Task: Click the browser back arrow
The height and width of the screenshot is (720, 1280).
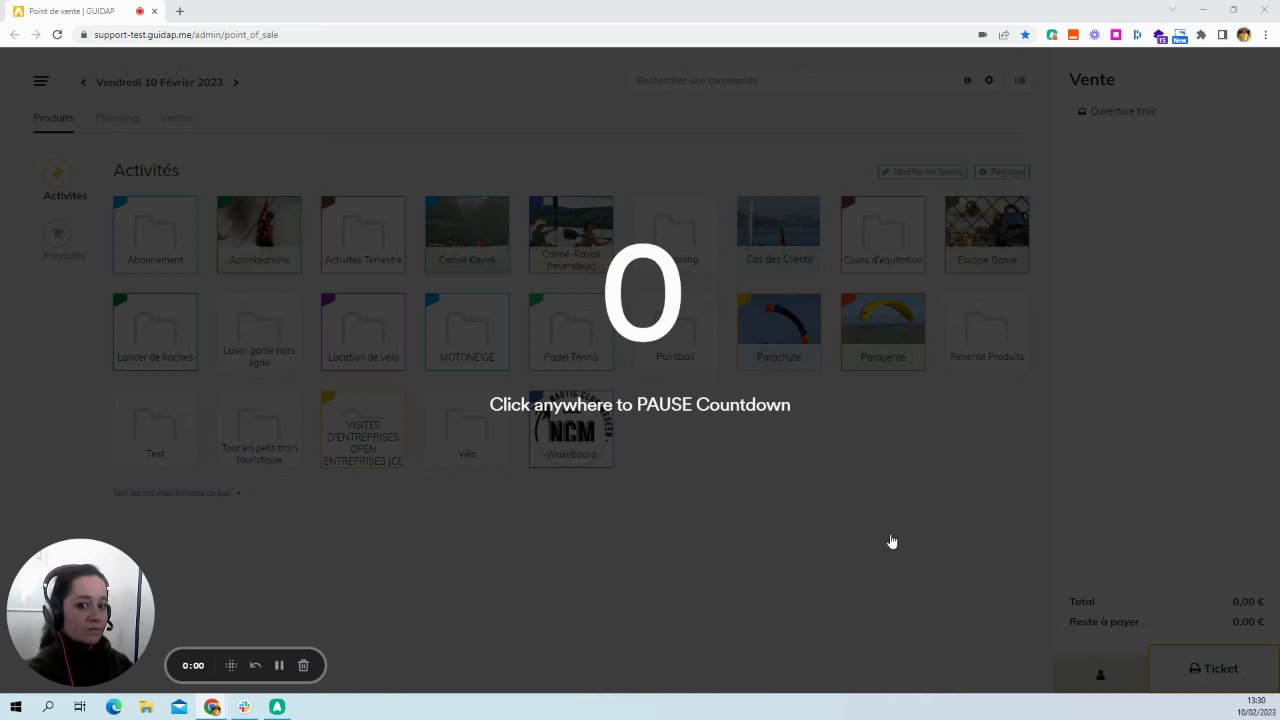Action: click(x=13, y=34)
